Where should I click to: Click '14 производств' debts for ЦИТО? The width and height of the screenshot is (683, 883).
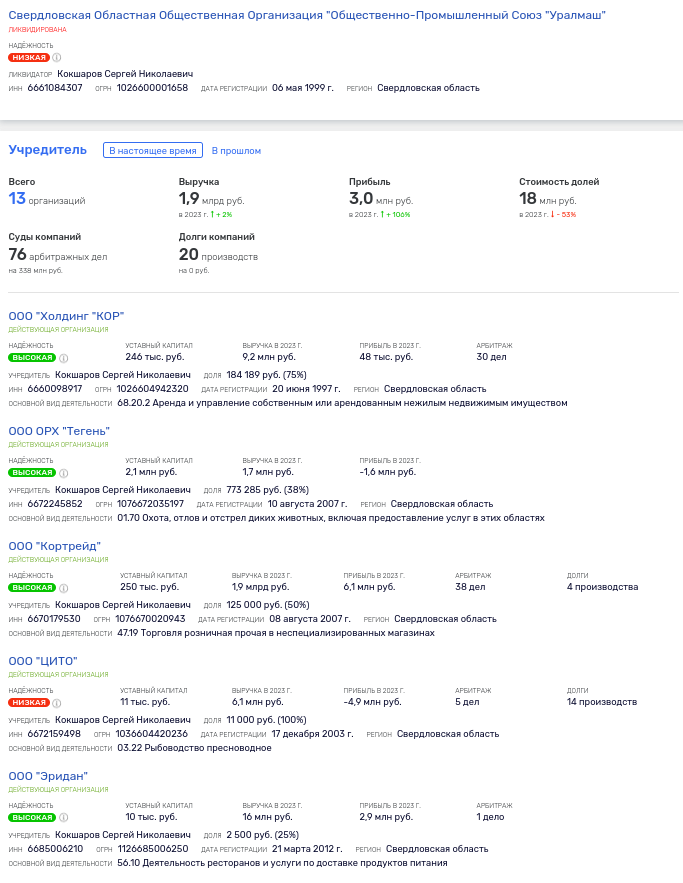point(601,702)
